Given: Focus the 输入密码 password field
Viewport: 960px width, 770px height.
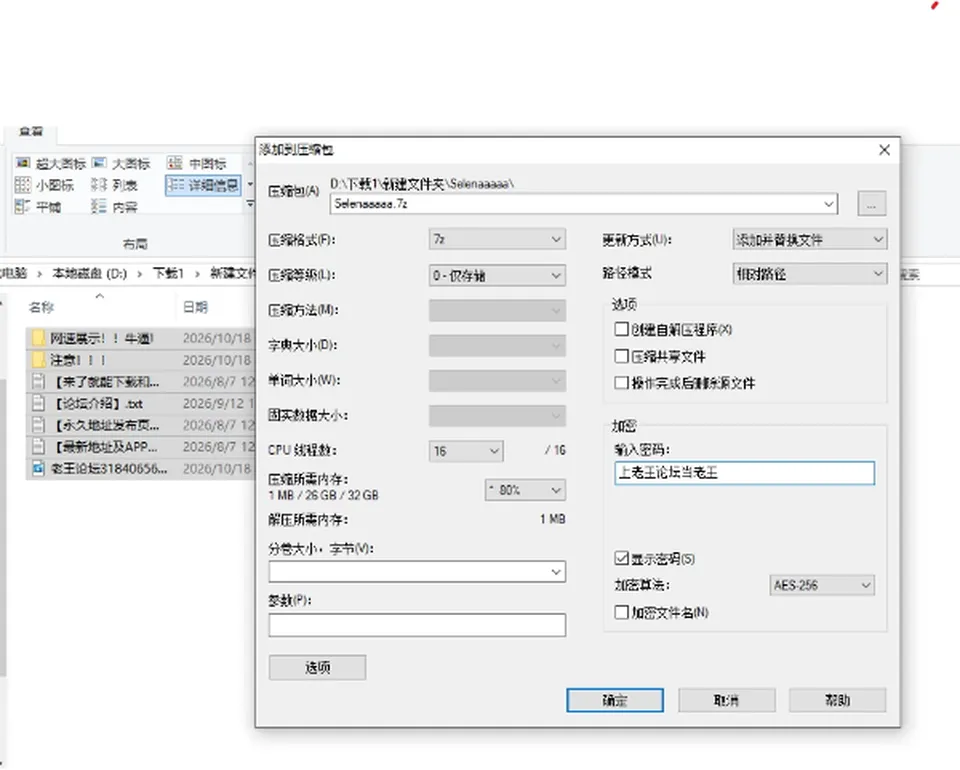Looking at the screenshot, I should pos(744,473).
